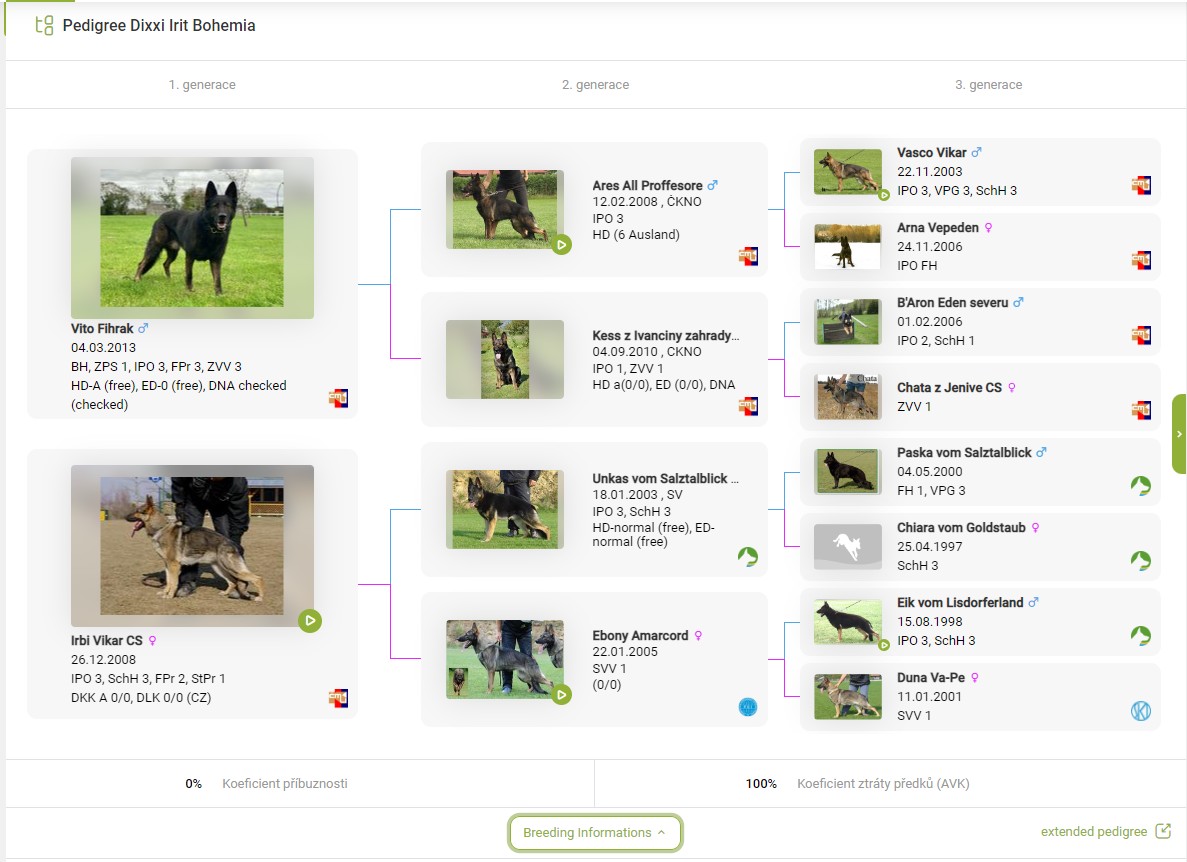Expand the green side panel arrow tab
1187x862 pixels.
[x=1179, y=434]
